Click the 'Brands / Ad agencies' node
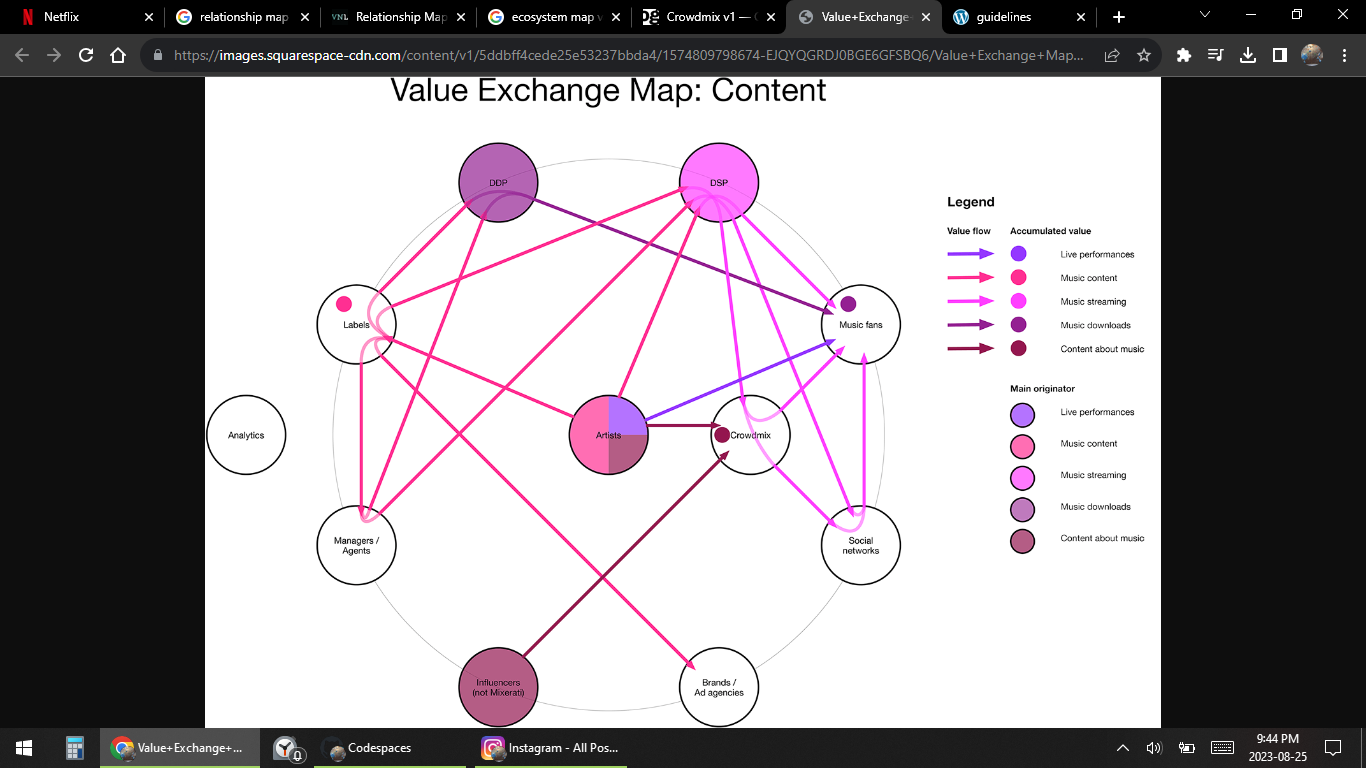 tap(719, 687)
